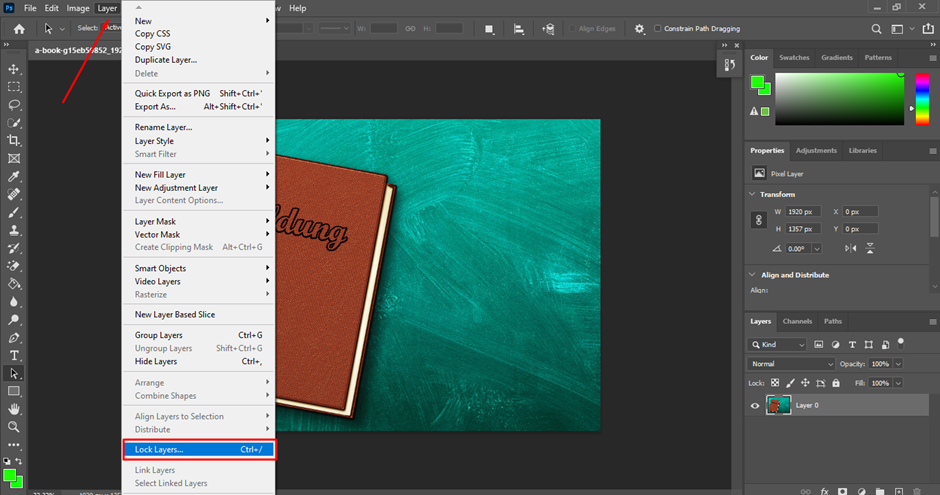The width and height of the screenshot is (940, 495).
Task: Open the Normal blend mode dropdown
Action: pyautogui.click(x=791, y=364)
